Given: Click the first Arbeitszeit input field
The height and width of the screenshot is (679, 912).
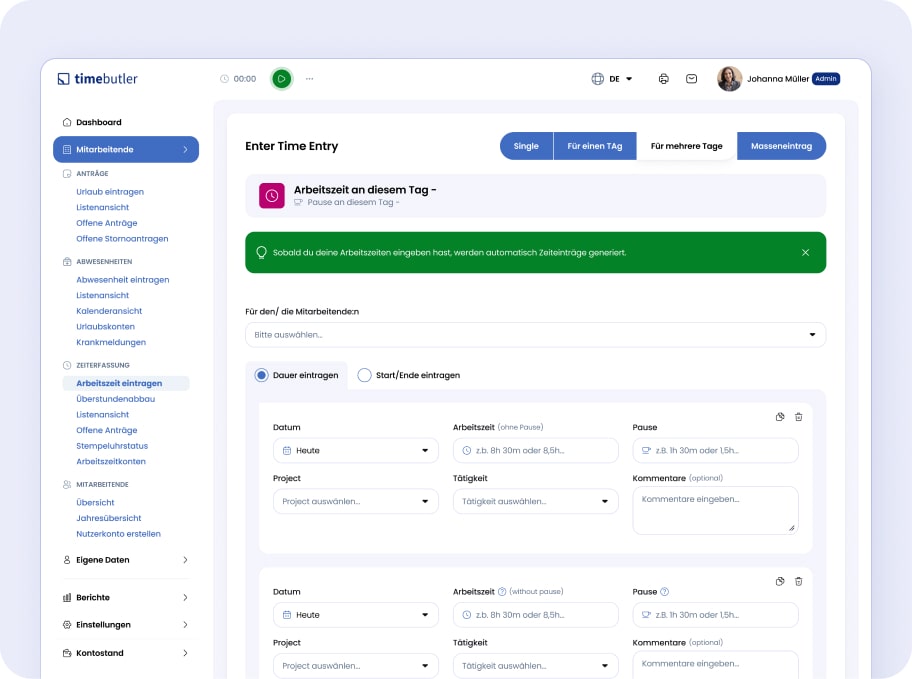Looking at the screenshot, I should [535, 450].
